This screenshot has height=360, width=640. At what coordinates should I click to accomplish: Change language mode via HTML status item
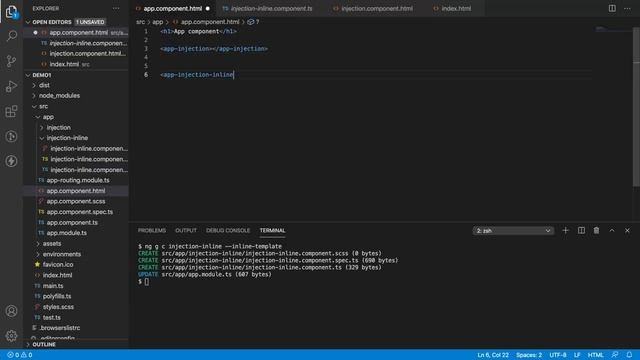[596, 355]
